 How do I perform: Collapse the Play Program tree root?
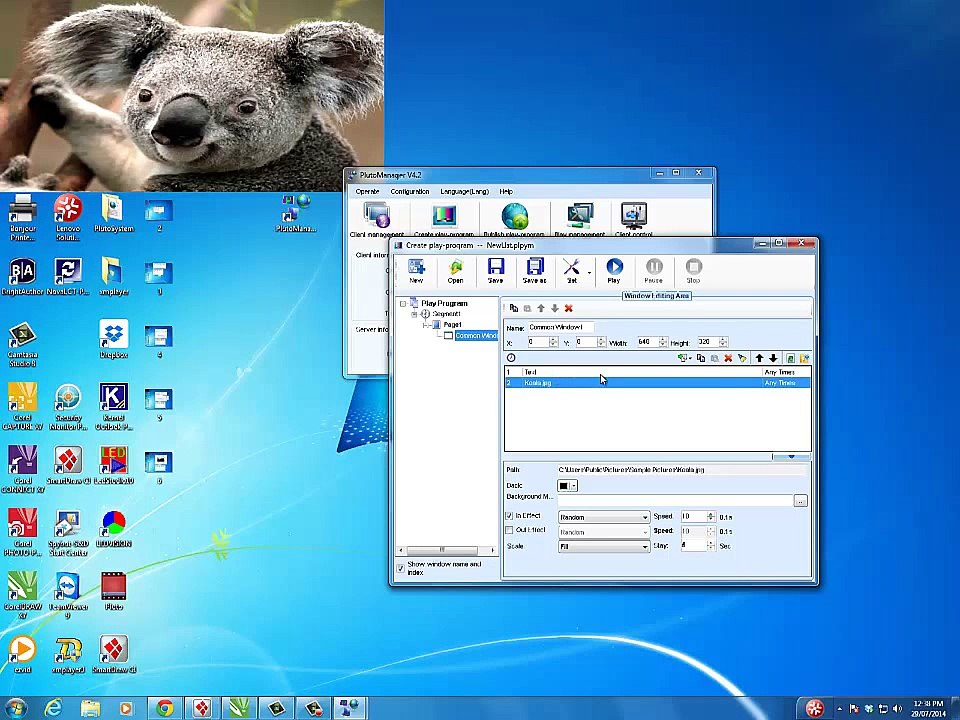click(403, 303)
